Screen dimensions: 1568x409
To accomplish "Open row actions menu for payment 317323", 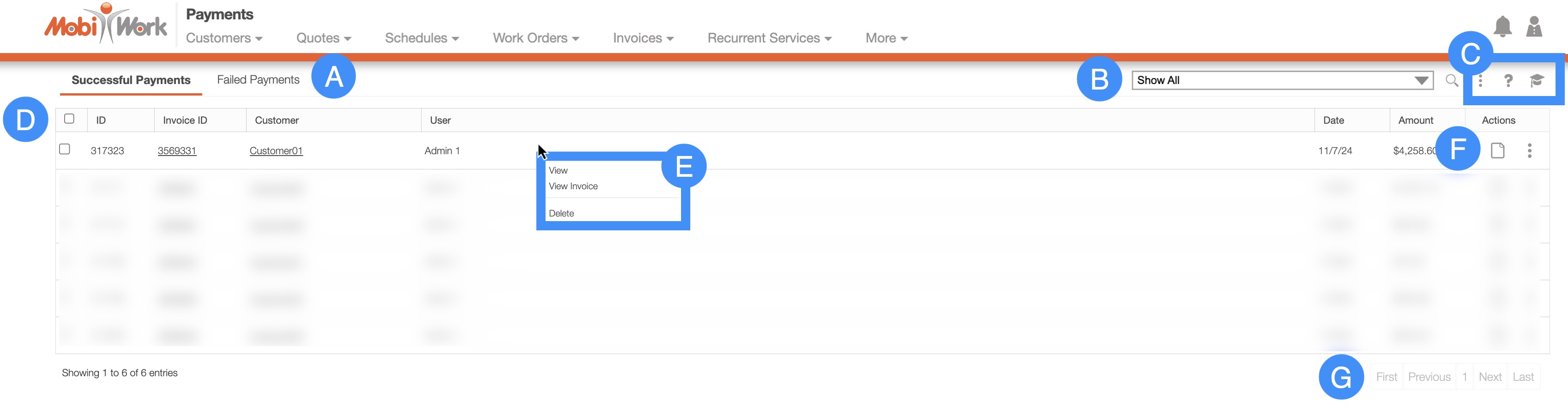I will click(x=1529, y=150).
